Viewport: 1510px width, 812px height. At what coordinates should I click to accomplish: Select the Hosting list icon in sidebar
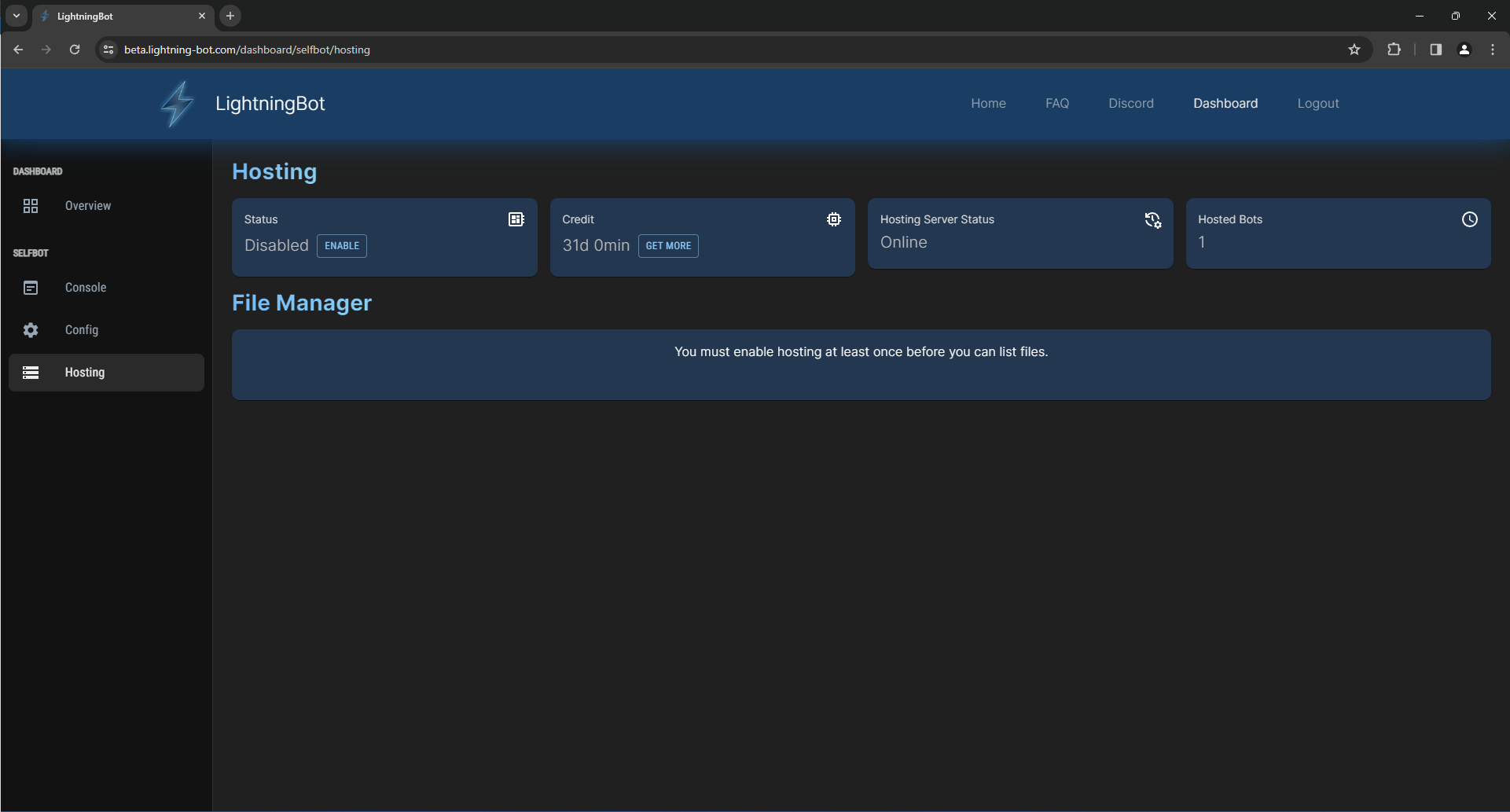[x=31, y=372]
